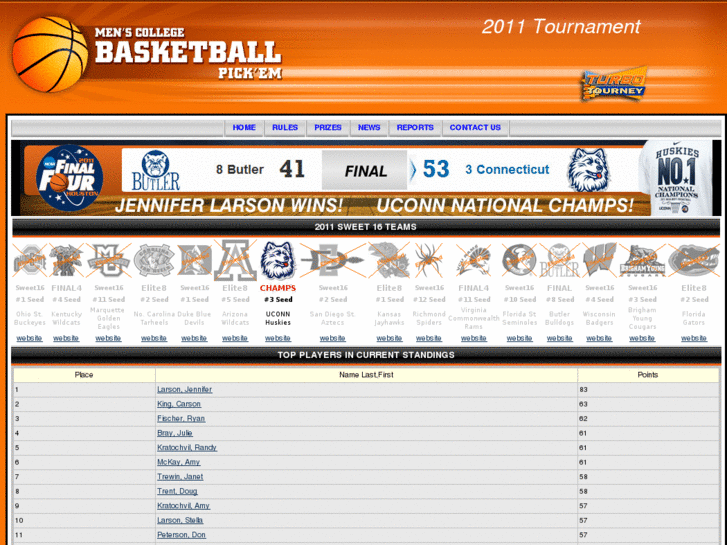This screenshot has height=545, width=727.
Task: Open the NEWS menu item
Action: 369,128
